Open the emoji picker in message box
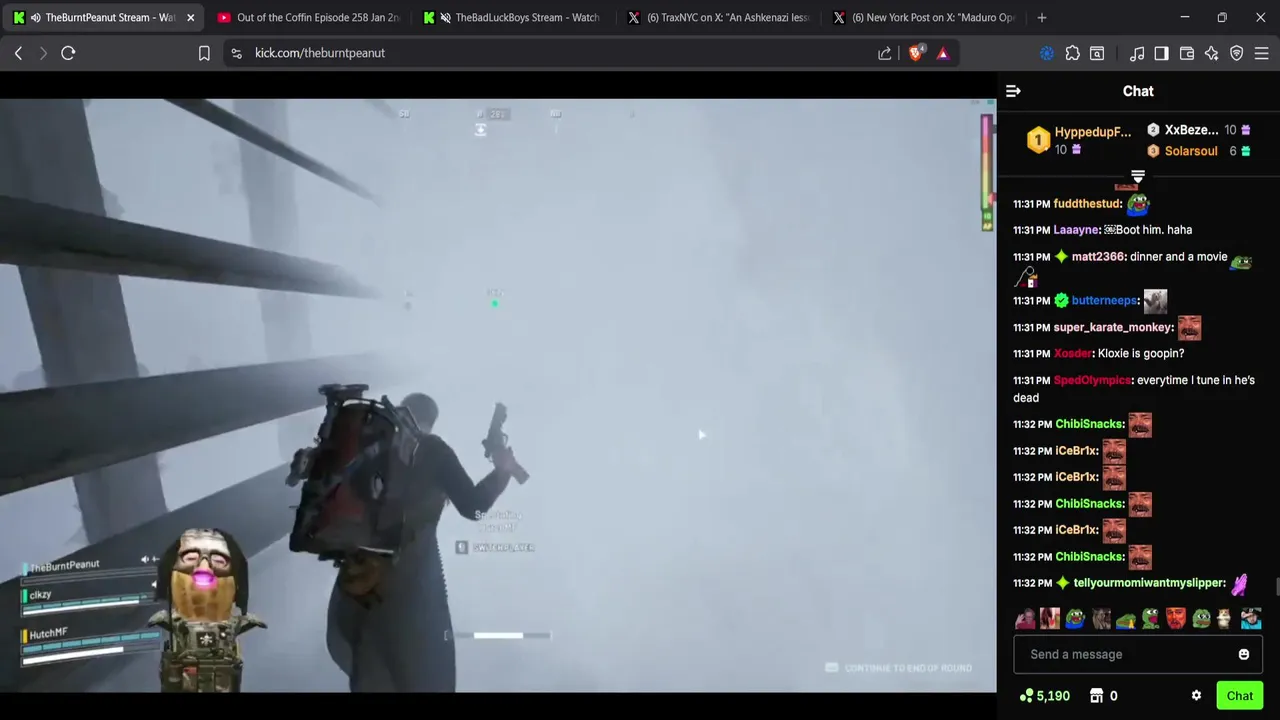1280x720 pixels. pos(1243,654)
